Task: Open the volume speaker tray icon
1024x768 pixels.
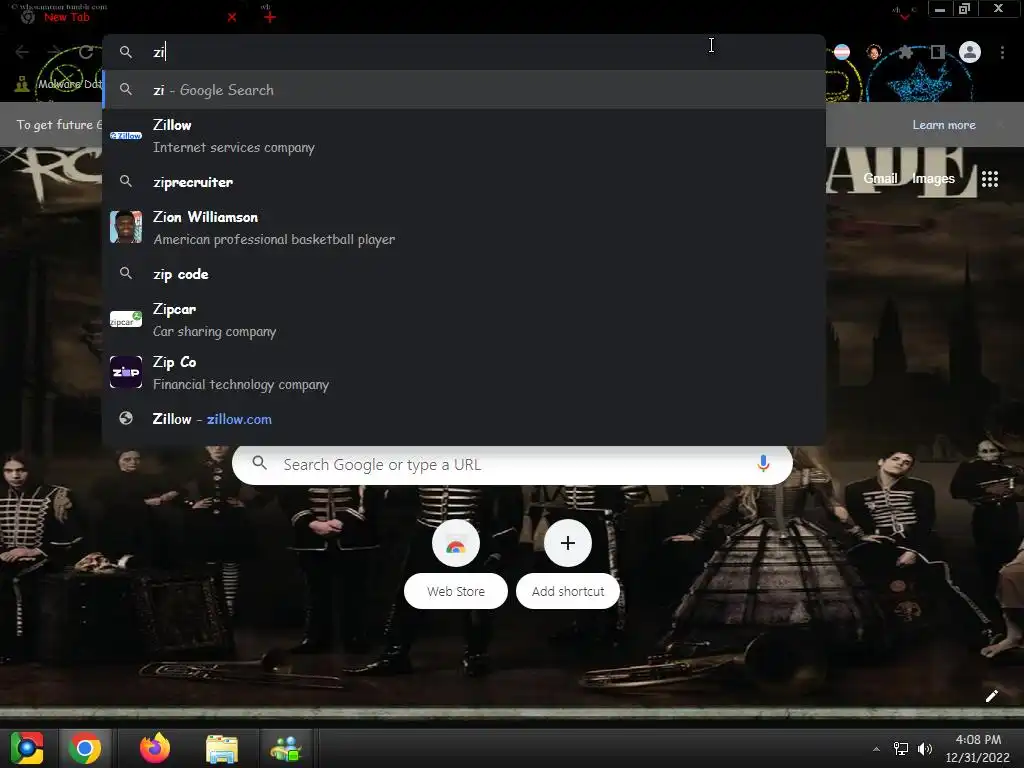Action: [x=924, y=749]
